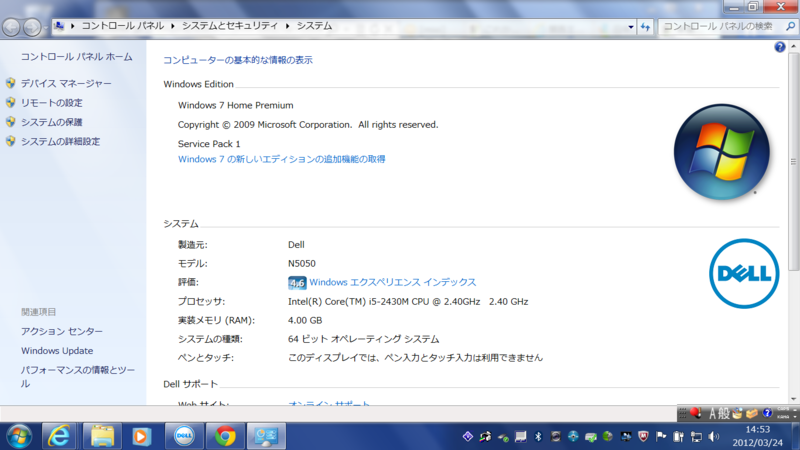Click the search magnifier icon

pos(791,27)
